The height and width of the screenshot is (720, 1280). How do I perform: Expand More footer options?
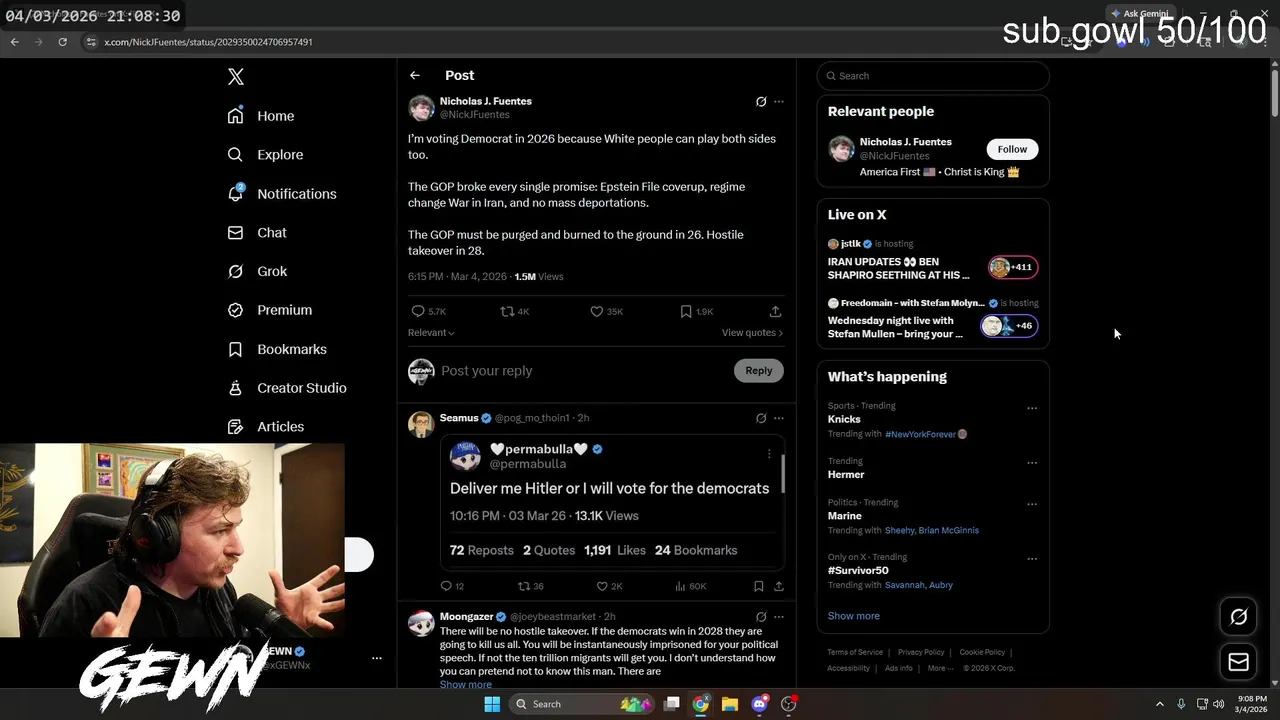coord(940,668)
